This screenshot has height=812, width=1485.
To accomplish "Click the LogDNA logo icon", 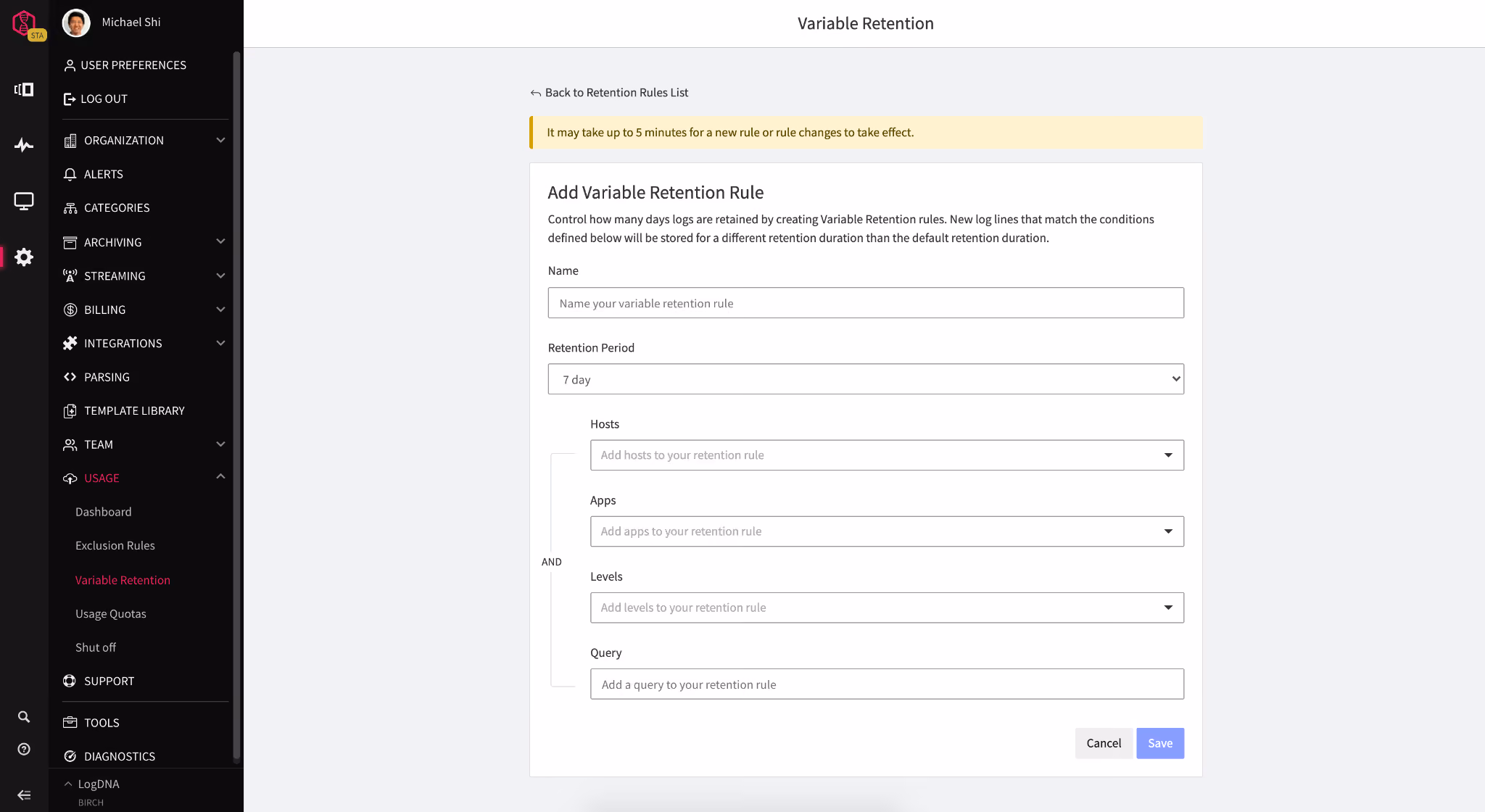I will coord(25,22).
